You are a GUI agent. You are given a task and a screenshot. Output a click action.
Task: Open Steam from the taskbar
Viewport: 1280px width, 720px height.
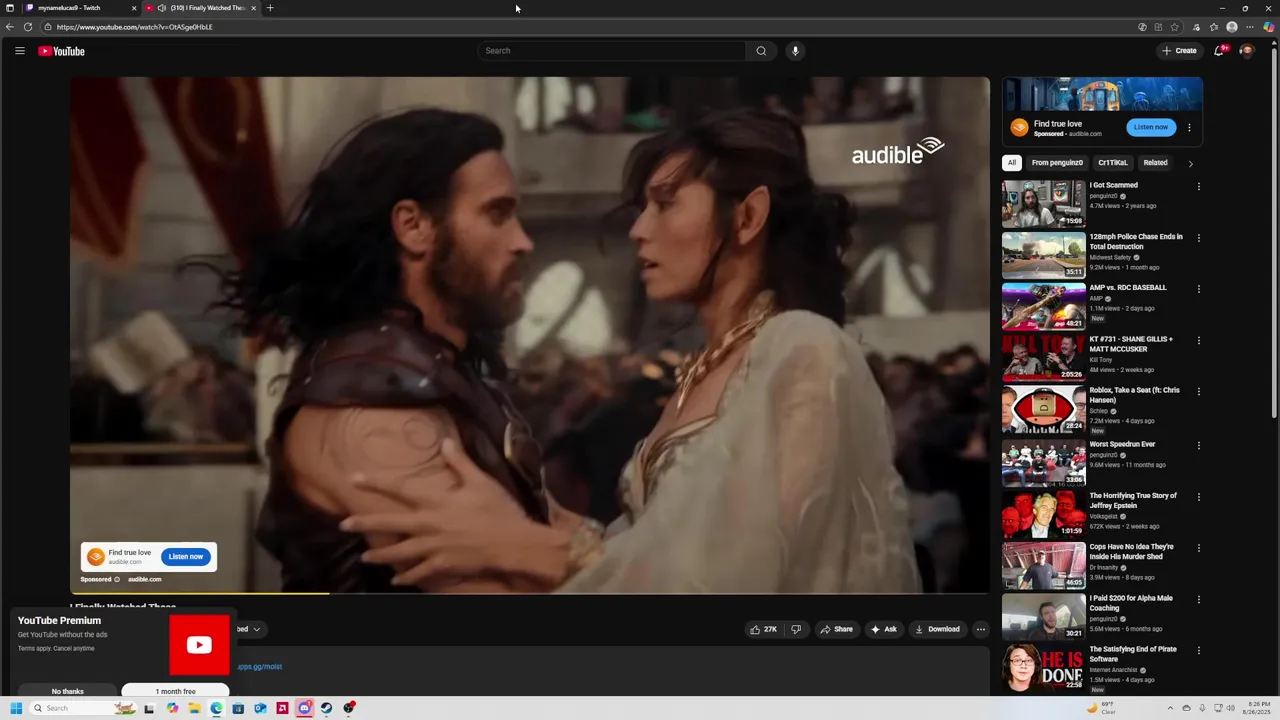pyautogui.click(x=326, y=708)
